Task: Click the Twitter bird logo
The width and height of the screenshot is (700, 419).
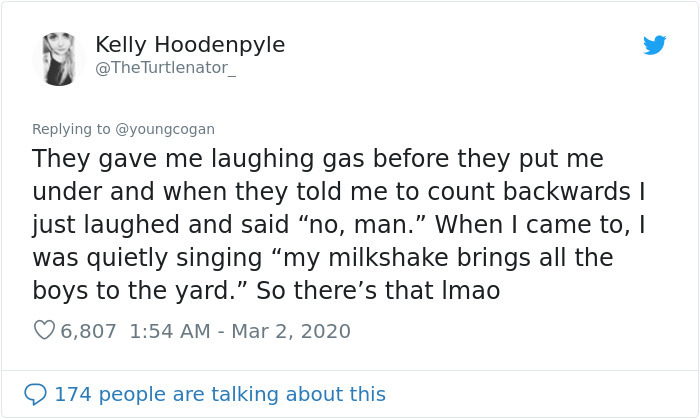Action: coord(655,45)
